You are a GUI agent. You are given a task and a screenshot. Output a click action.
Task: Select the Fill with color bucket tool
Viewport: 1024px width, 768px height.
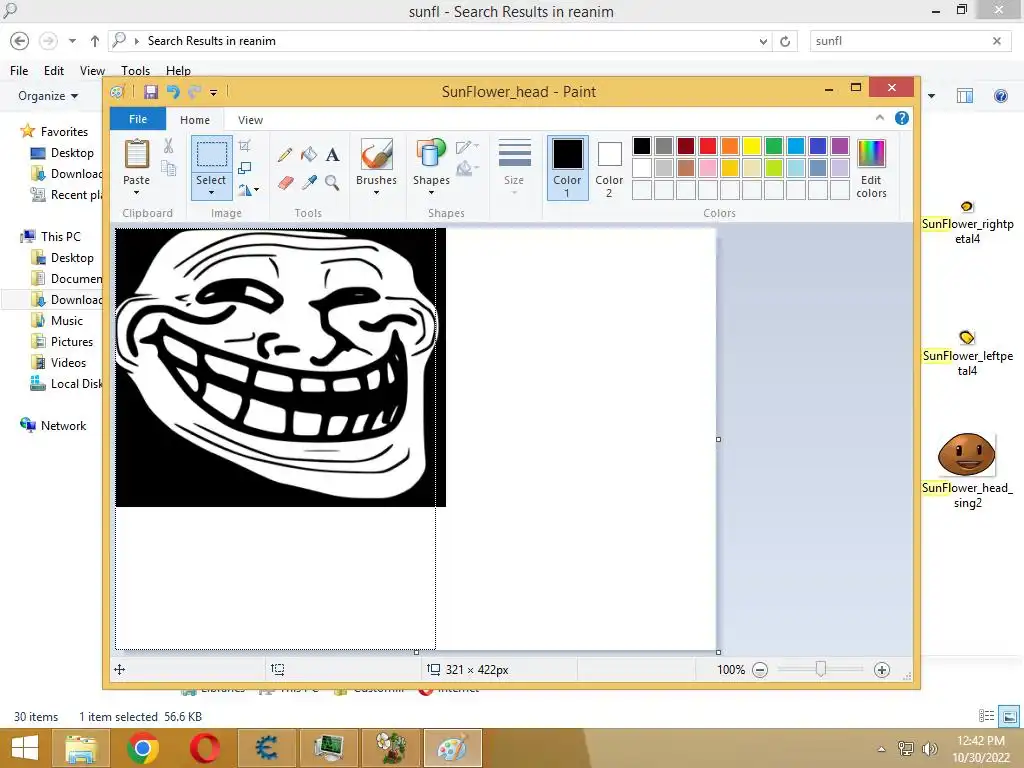(308, 155)
